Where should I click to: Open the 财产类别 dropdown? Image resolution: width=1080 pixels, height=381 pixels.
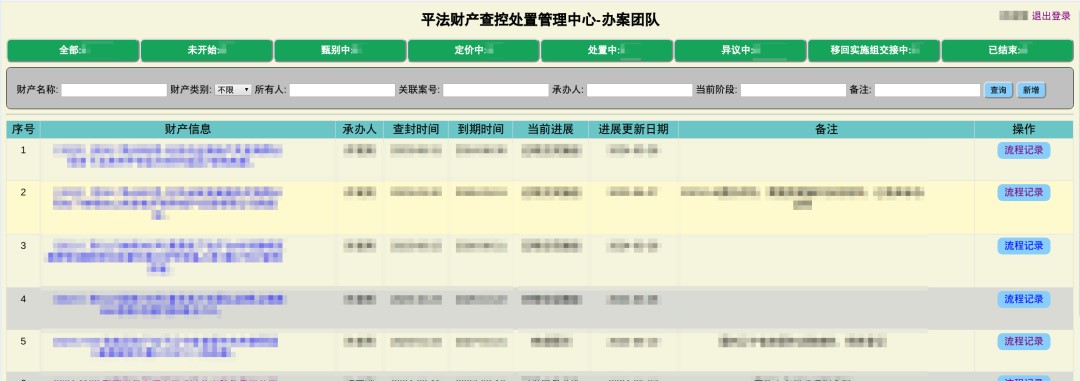tap(233, 90)
